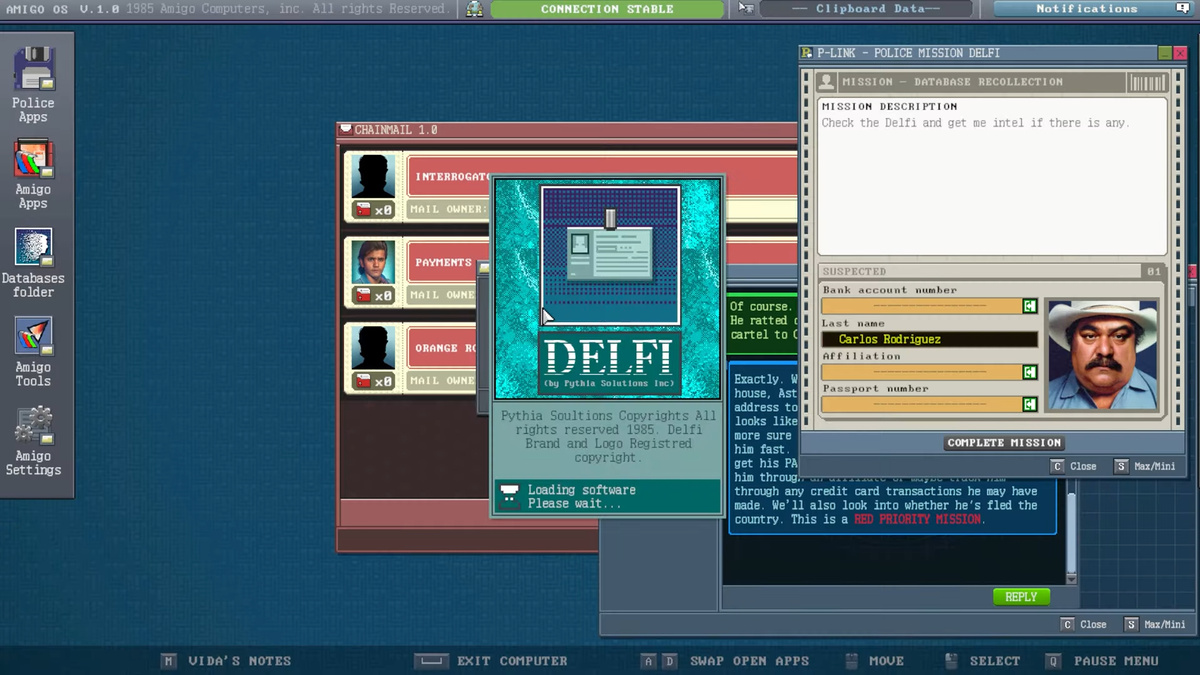Click the P-Link title bar logo icon

[x=807, y=53]
